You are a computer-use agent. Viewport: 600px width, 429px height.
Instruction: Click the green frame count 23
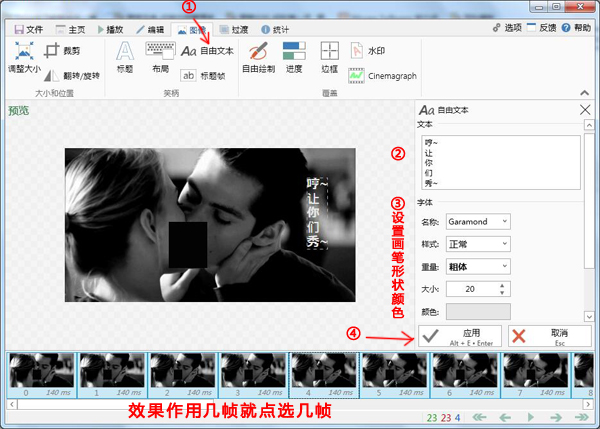pyautogui.click(x=432, y=418)
